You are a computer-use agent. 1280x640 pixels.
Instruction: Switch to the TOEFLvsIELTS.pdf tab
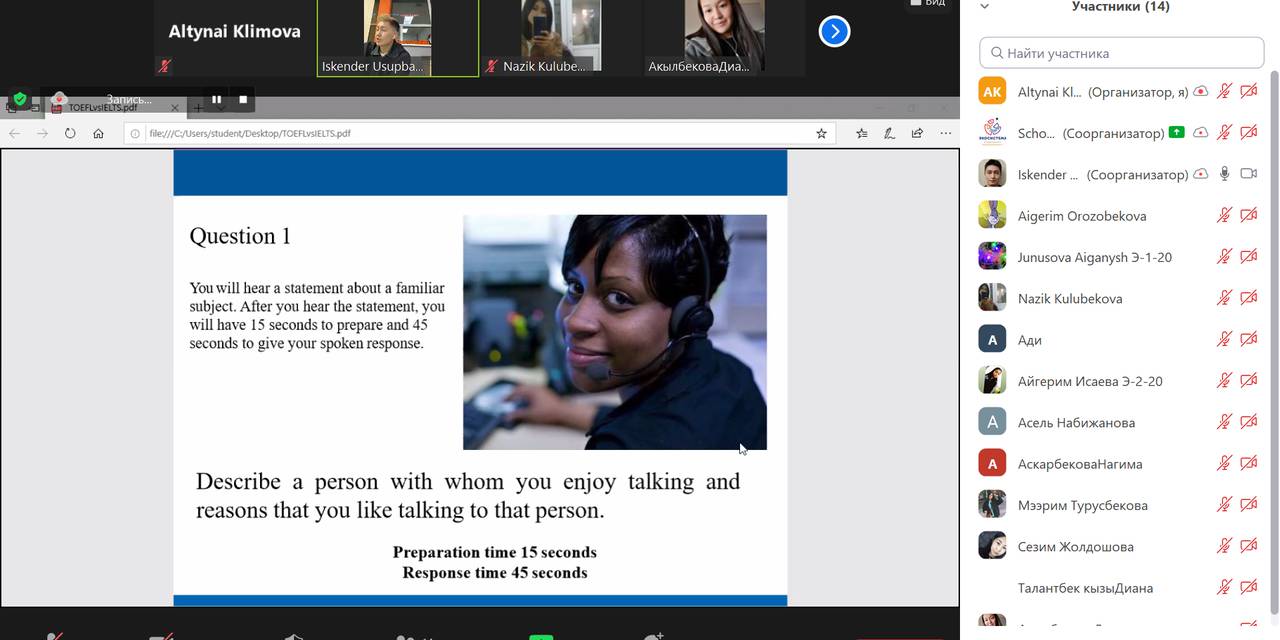pyautogui.click(x=110, y=107)
